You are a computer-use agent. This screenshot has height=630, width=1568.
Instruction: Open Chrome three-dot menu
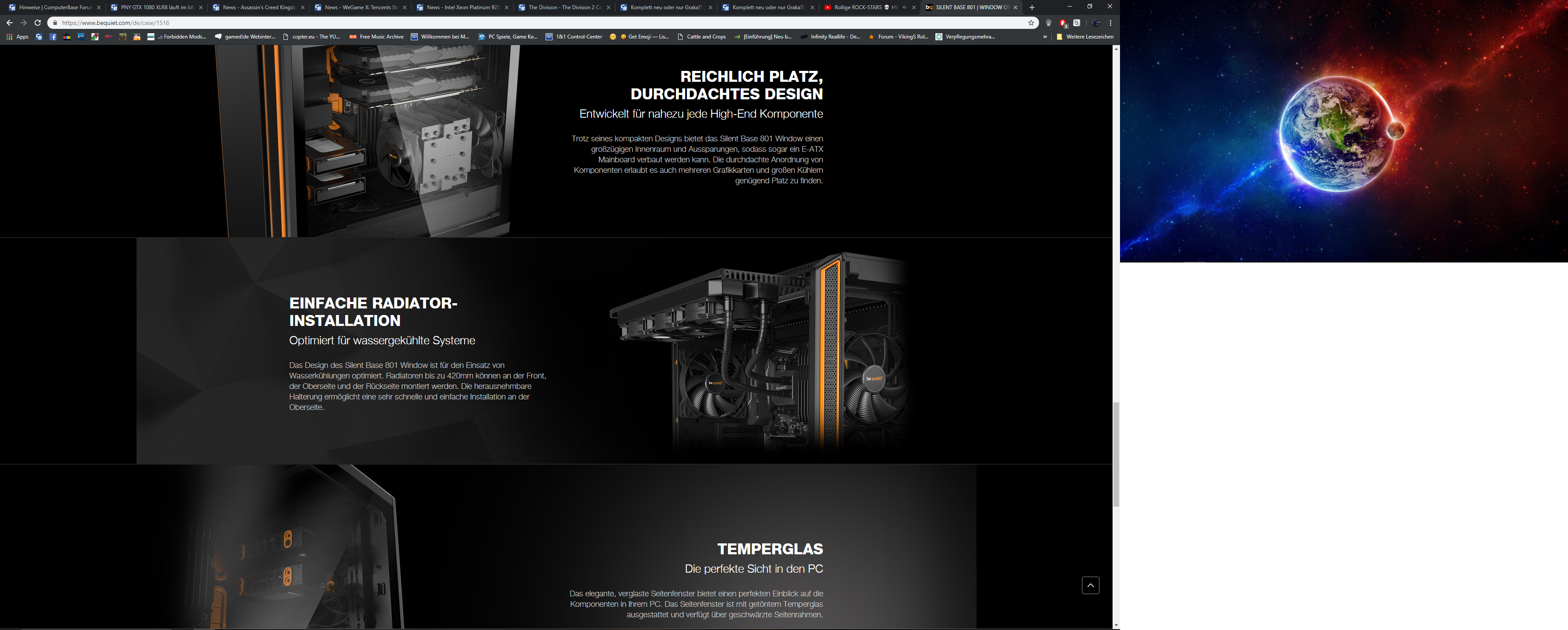coord(1111,22)
